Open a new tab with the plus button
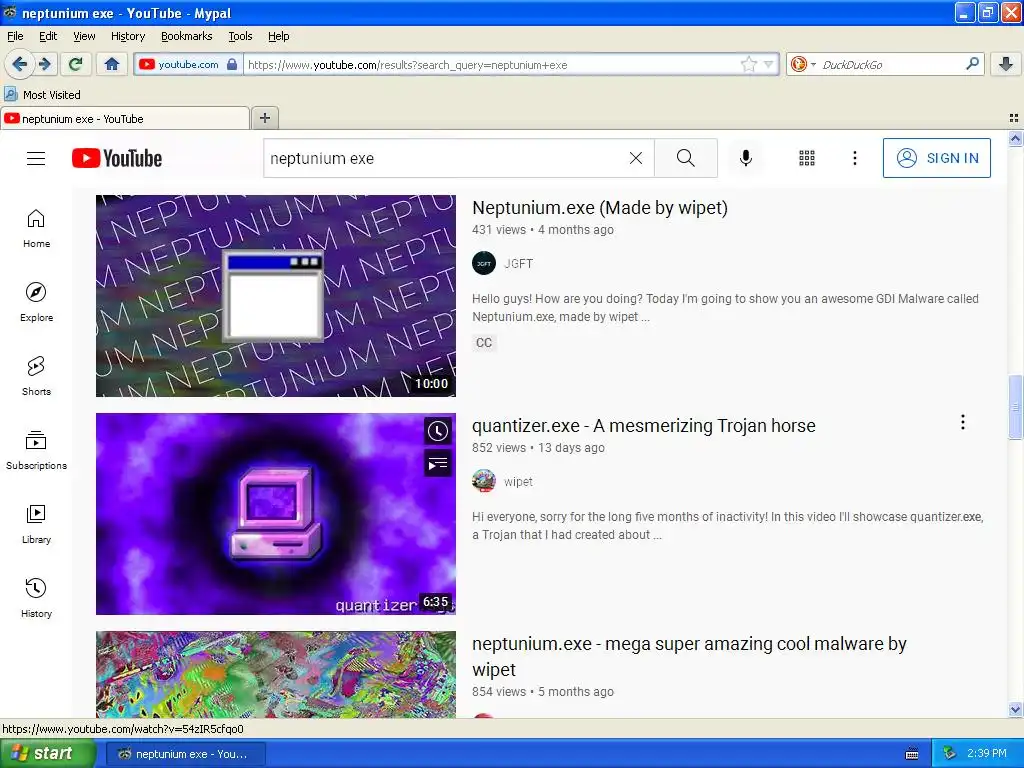The width and height of the screenshot is (1024, 768). point(264,118)
